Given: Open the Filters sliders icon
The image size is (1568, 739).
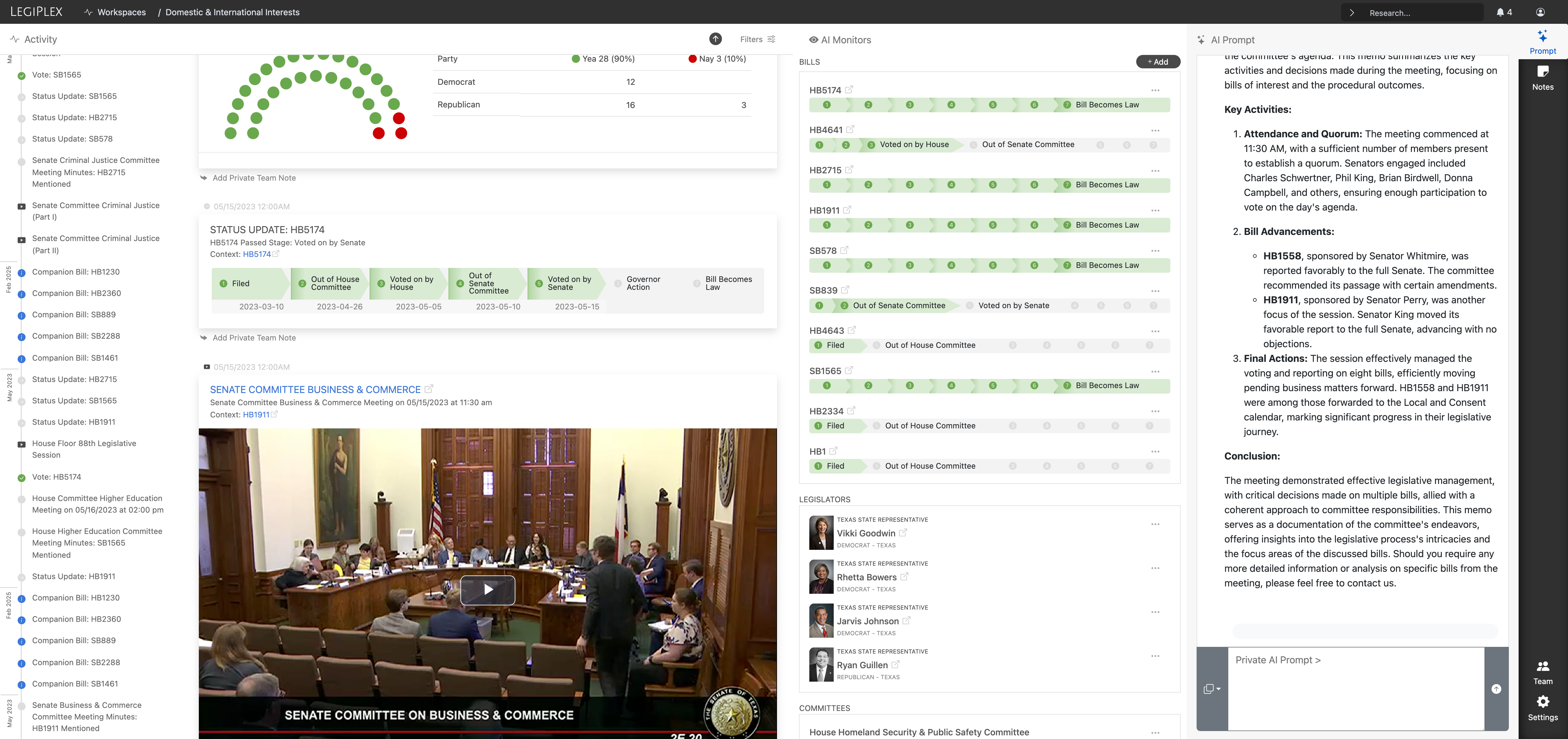Looking at the screenshot, I should click(x=771, y=39).
